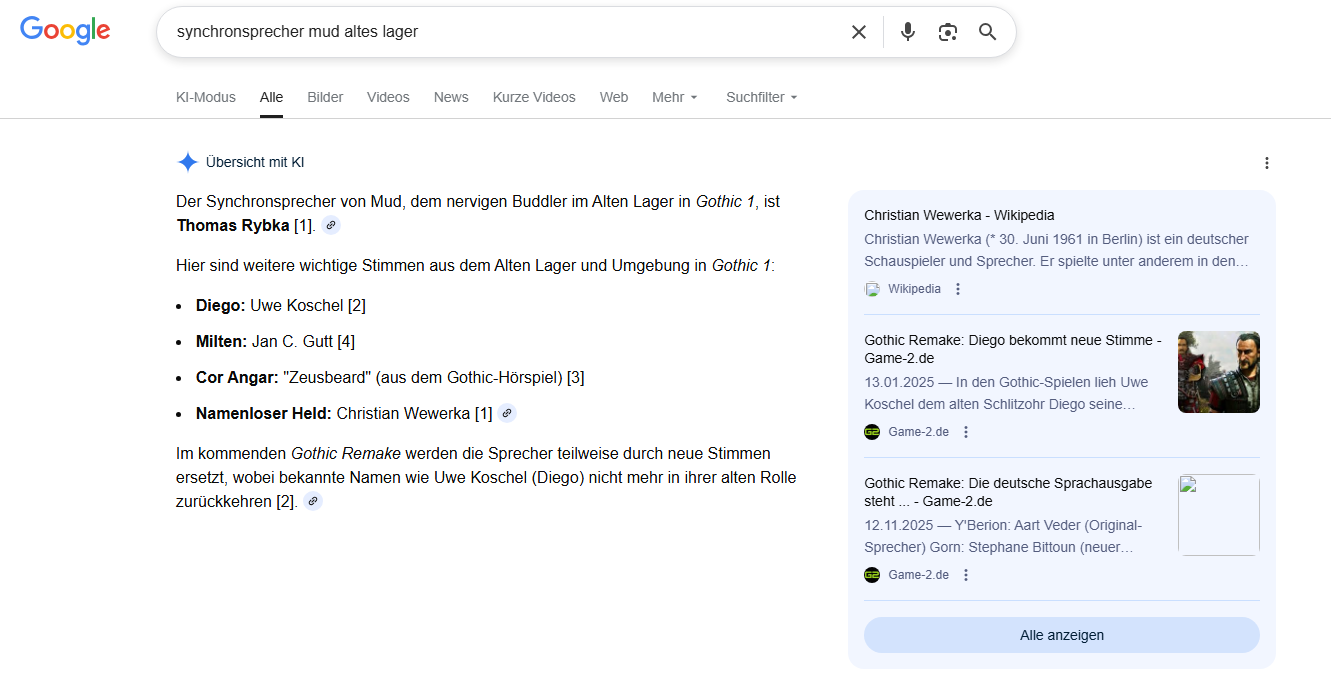Clear the search box with X icon
This screenshot has height=683, width=1331.
tap(859, 32)
